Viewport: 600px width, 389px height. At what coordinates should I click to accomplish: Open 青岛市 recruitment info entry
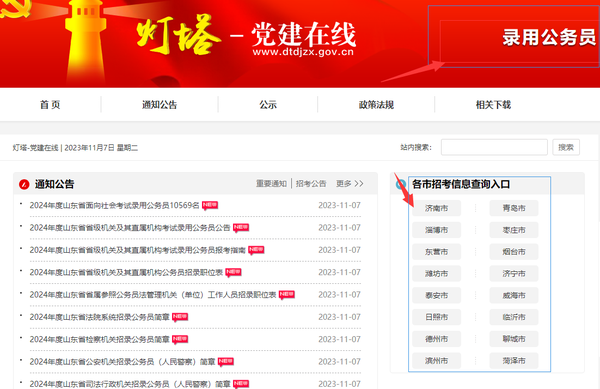pos(514,208)
